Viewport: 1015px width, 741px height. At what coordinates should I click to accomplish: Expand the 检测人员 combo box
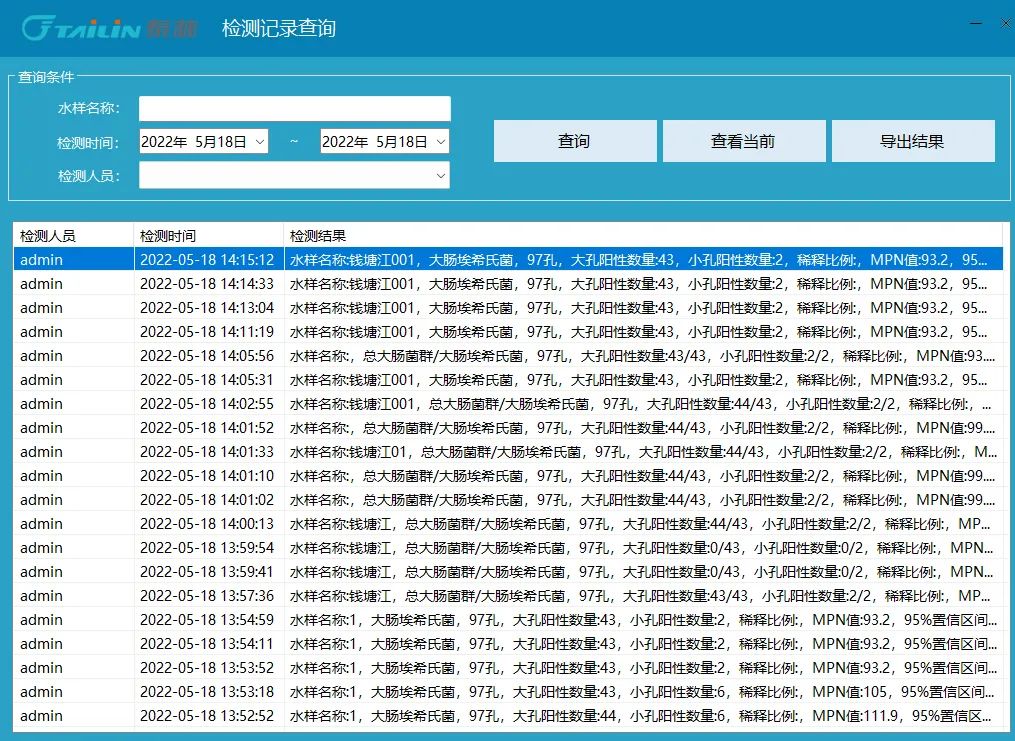pos(440,176)
